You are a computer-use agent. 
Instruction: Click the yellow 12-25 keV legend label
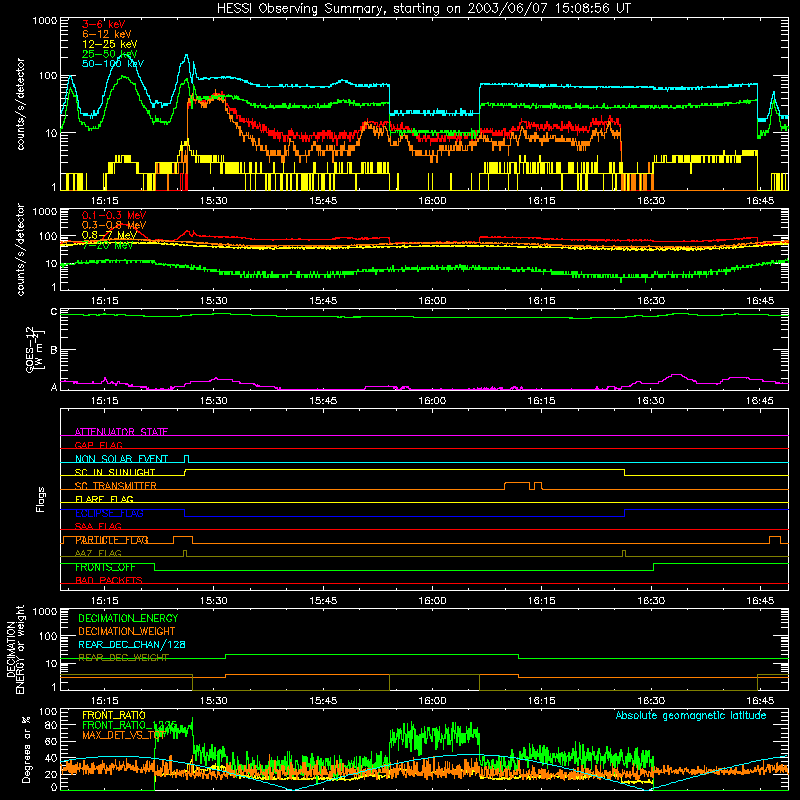click(x=110, y=44)
